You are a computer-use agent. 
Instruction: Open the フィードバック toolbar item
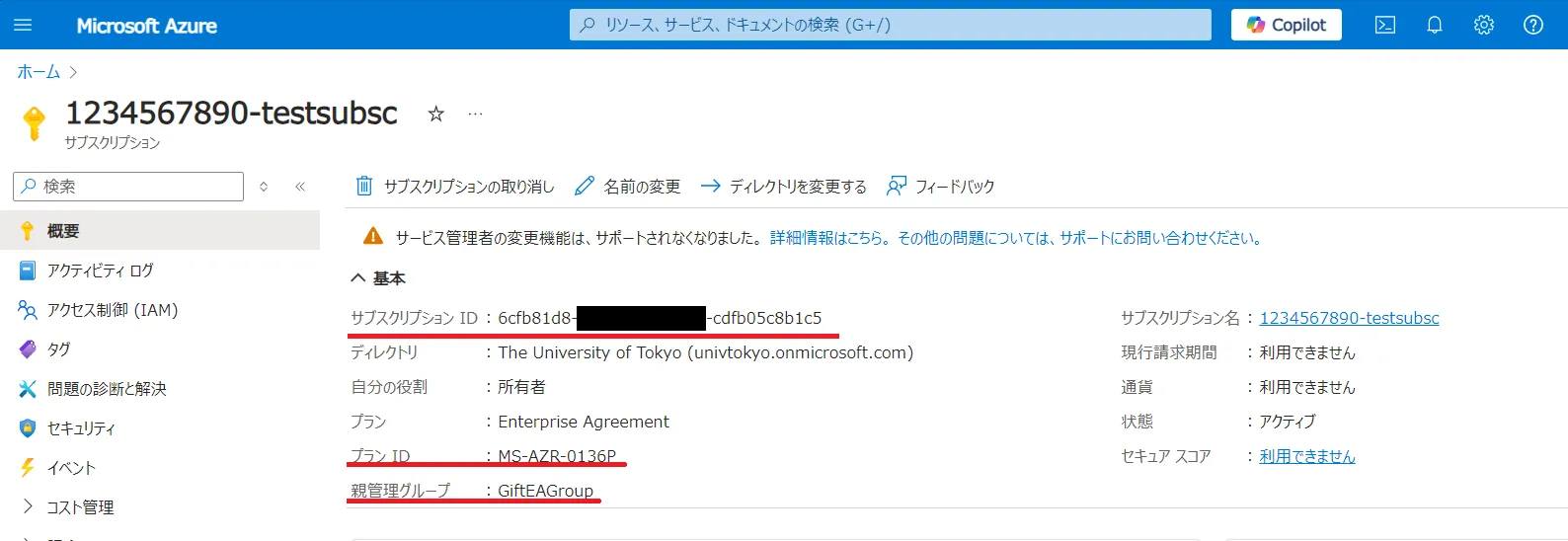click(941, 186)
